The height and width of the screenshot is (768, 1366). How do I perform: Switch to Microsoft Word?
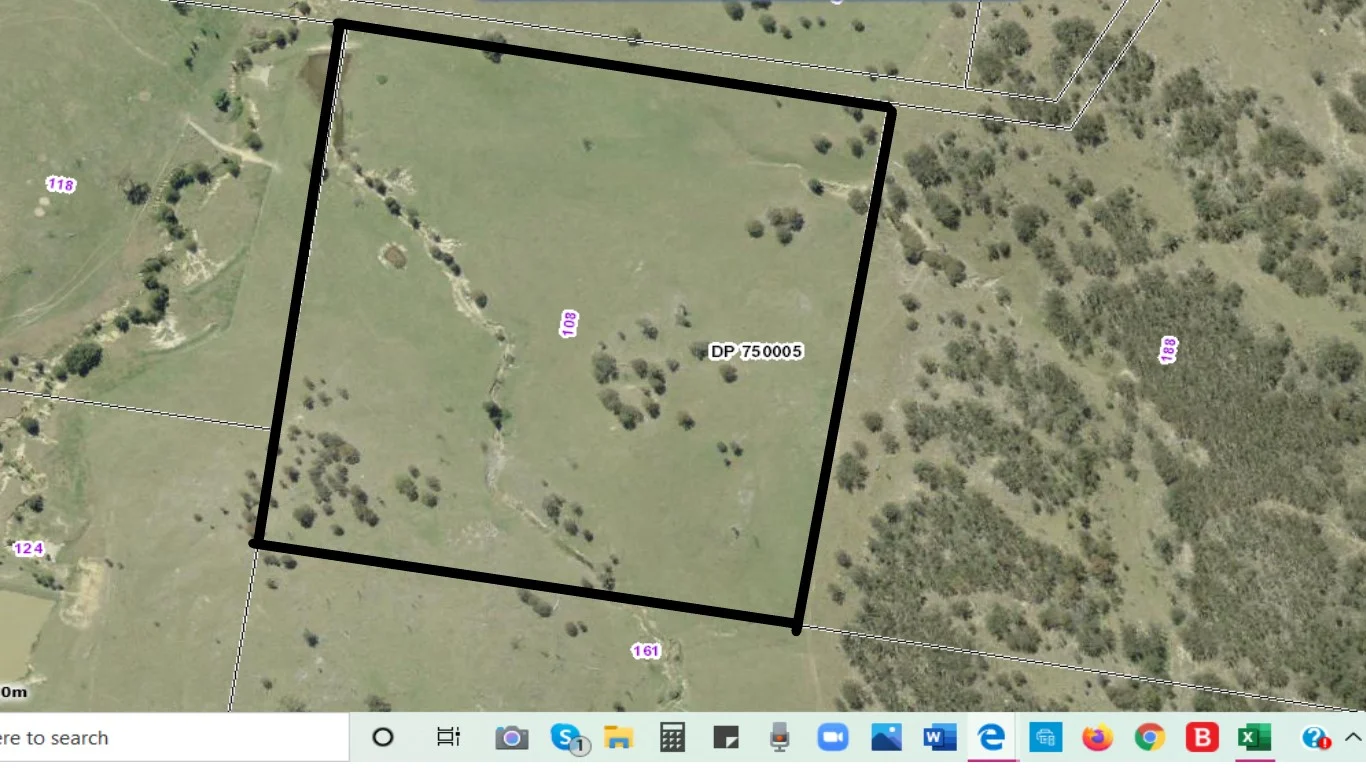pyautogui.click(x=939, y=738)
